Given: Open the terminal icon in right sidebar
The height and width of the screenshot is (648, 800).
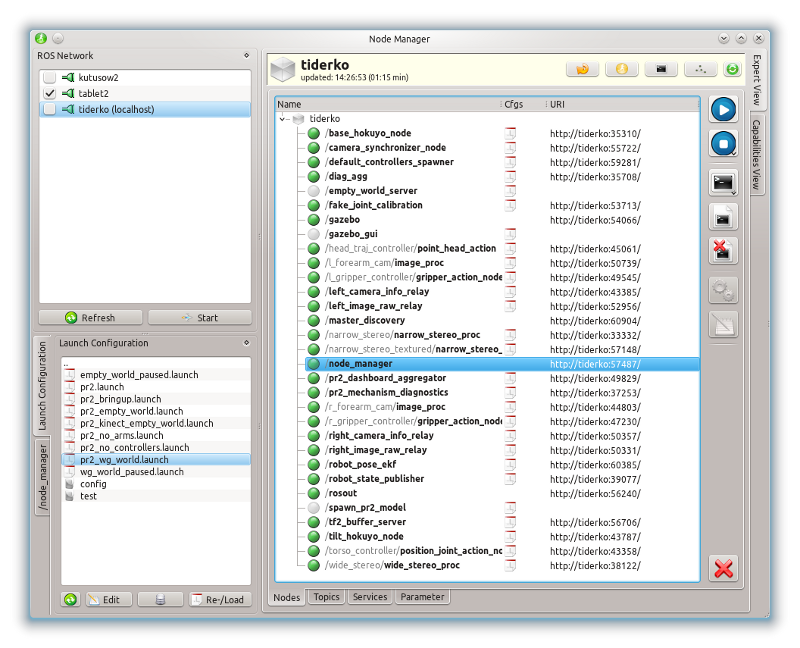Looking at the screenshot, I should [x=723, y=181].
